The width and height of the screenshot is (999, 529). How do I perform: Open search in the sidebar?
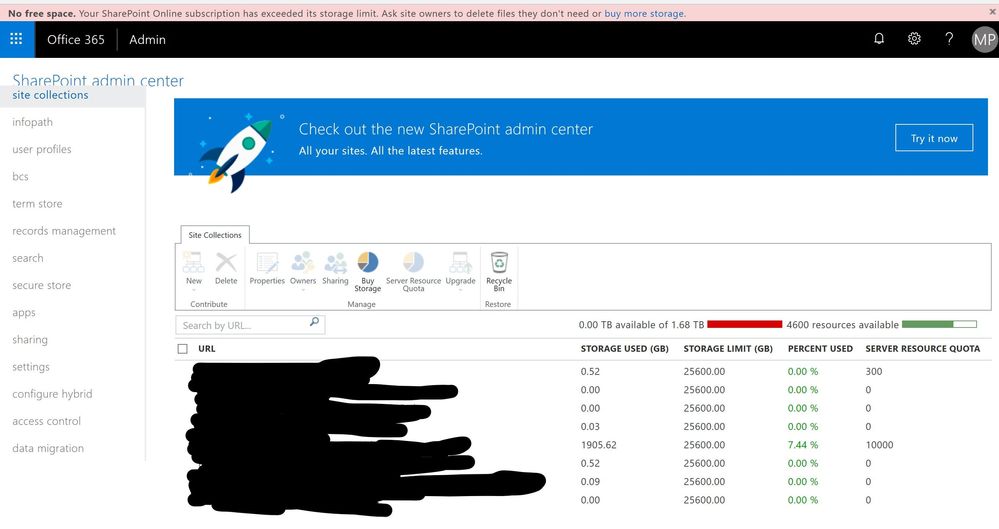pos(27,258)
